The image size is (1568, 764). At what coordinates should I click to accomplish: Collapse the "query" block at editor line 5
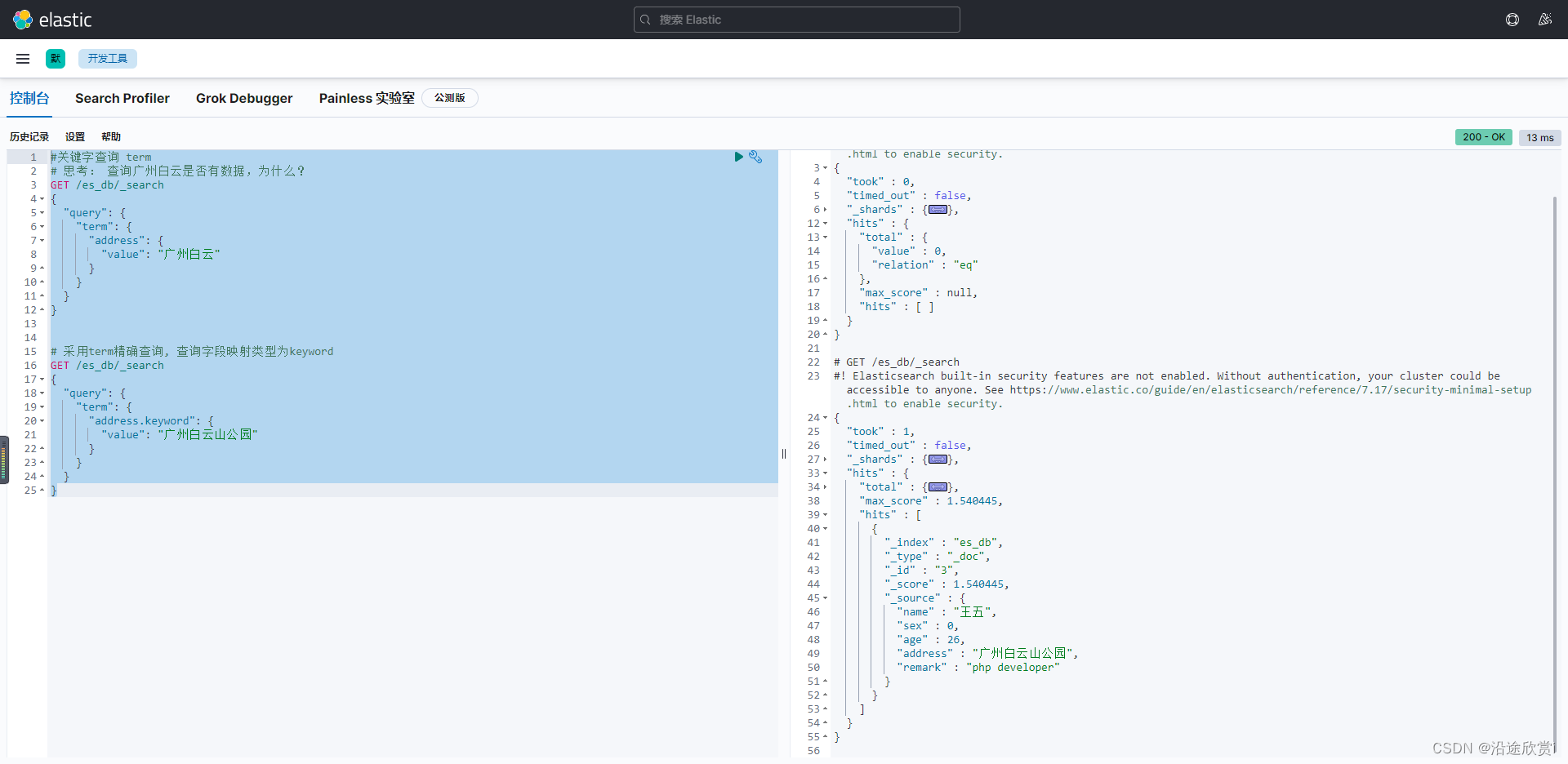click(42, 213)
